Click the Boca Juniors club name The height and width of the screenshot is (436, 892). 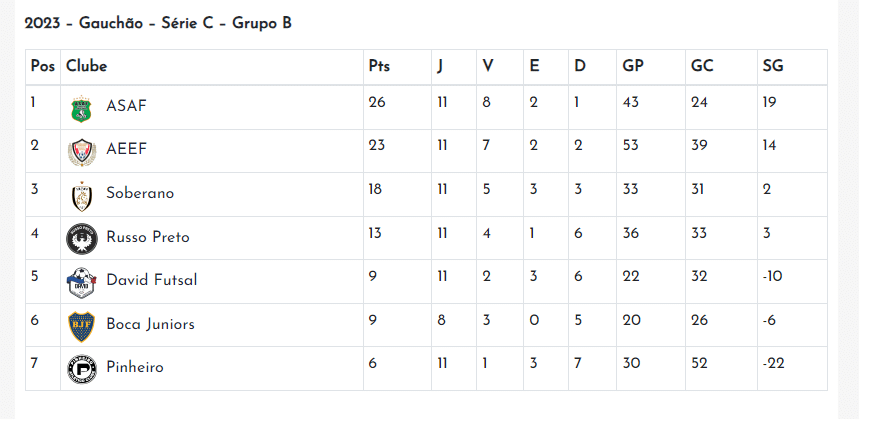pyautogui.click(x=150, y=324)
